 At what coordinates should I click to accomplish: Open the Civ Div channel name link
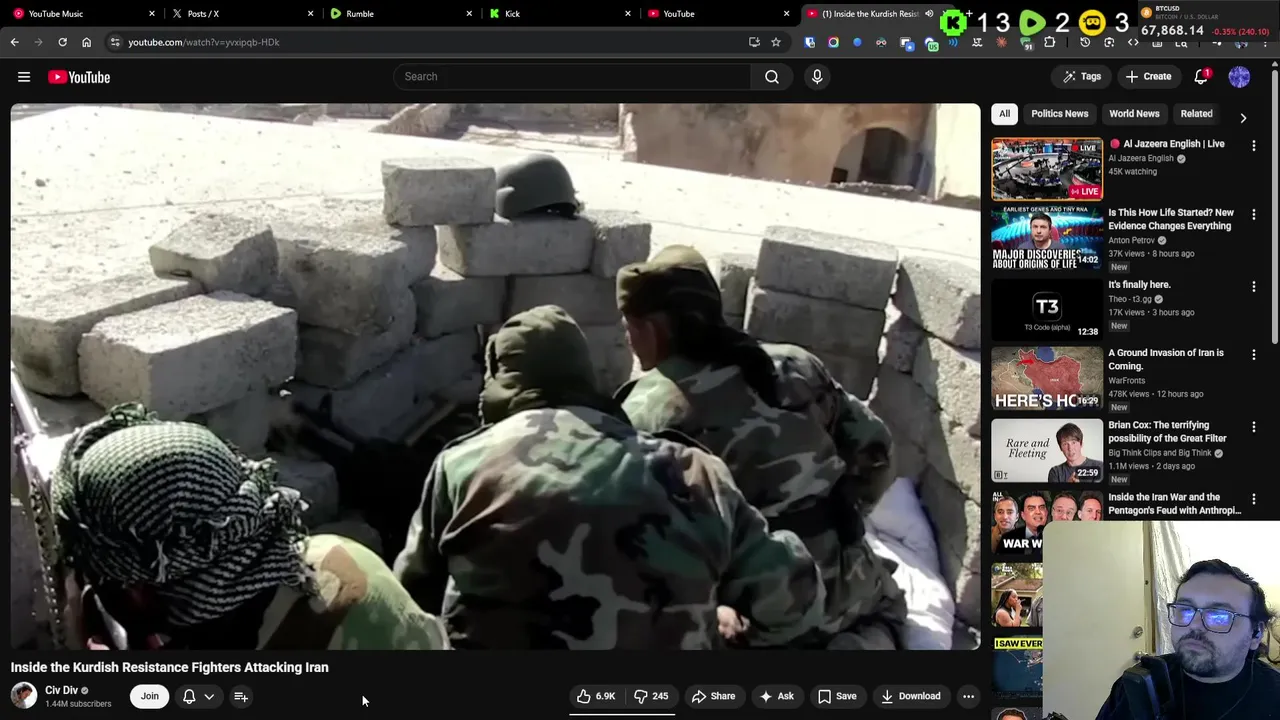coord(61,690)
